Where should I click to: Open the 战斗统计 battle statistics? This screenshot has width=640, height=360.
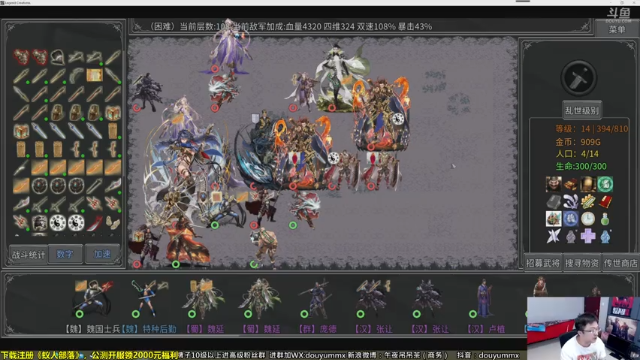coord(28,254)
